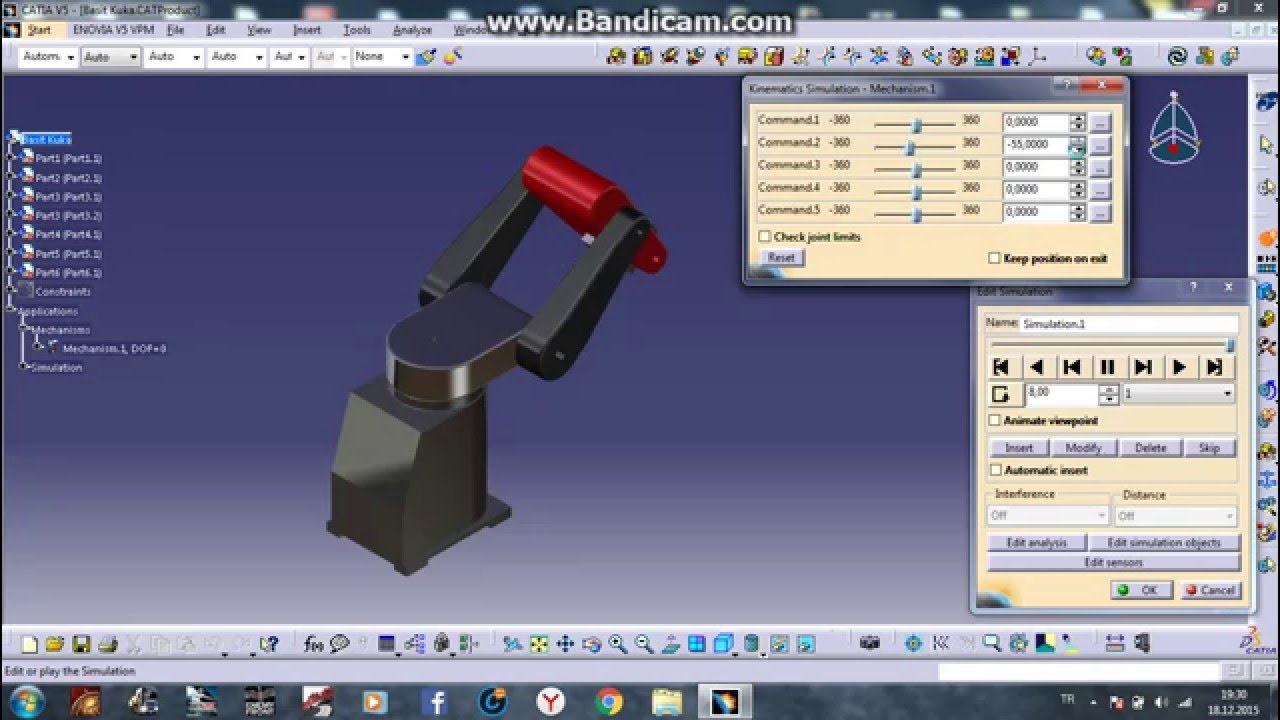This screenshot has width=1280, height=720.
Task: Click the Zoom In magnifier icon
Action: [x=617, y=645]
